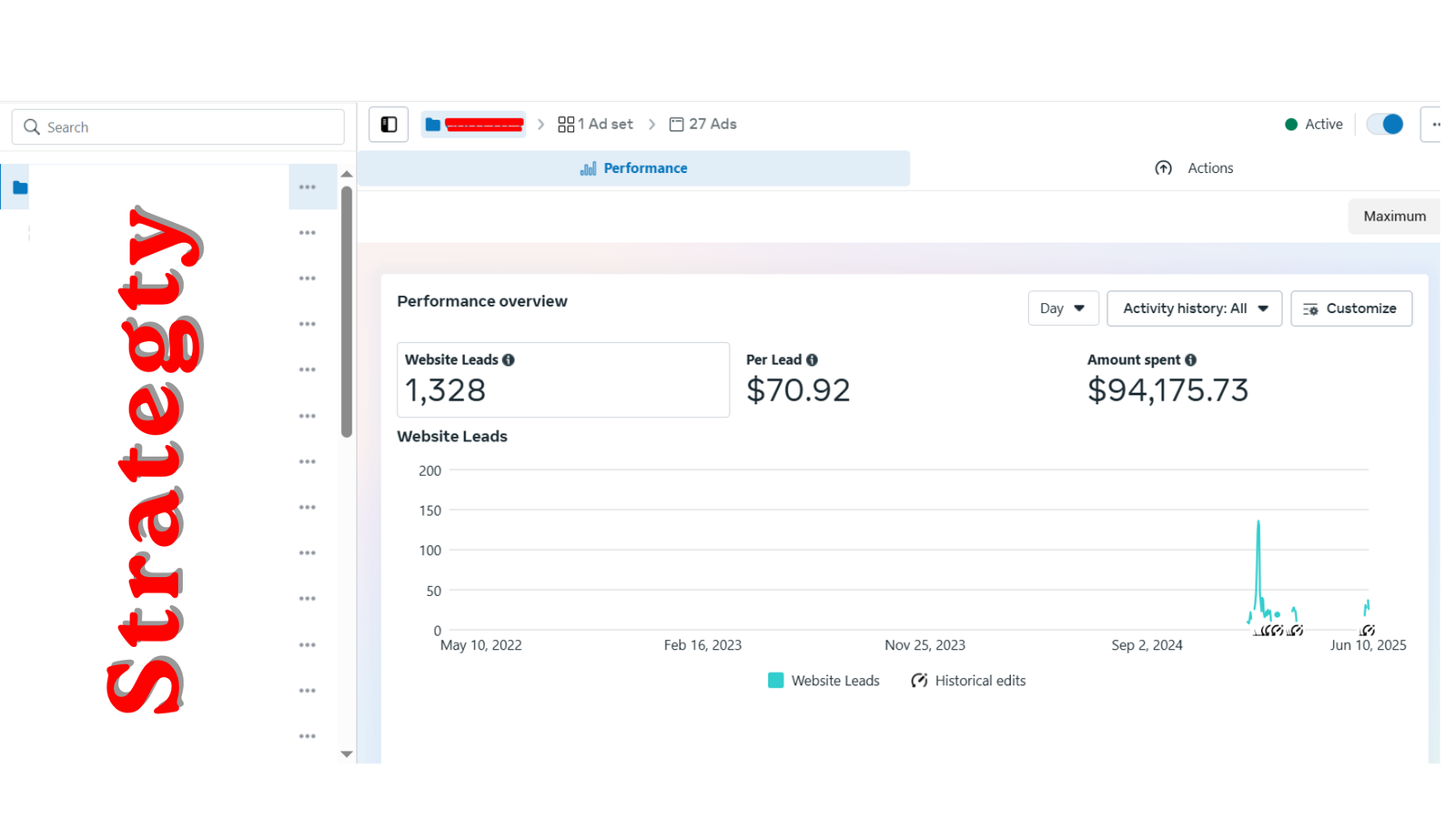Screen dimensions: 1456x819
Task: Open the Activity history: All dropdown
Action: coord(1194,308)
